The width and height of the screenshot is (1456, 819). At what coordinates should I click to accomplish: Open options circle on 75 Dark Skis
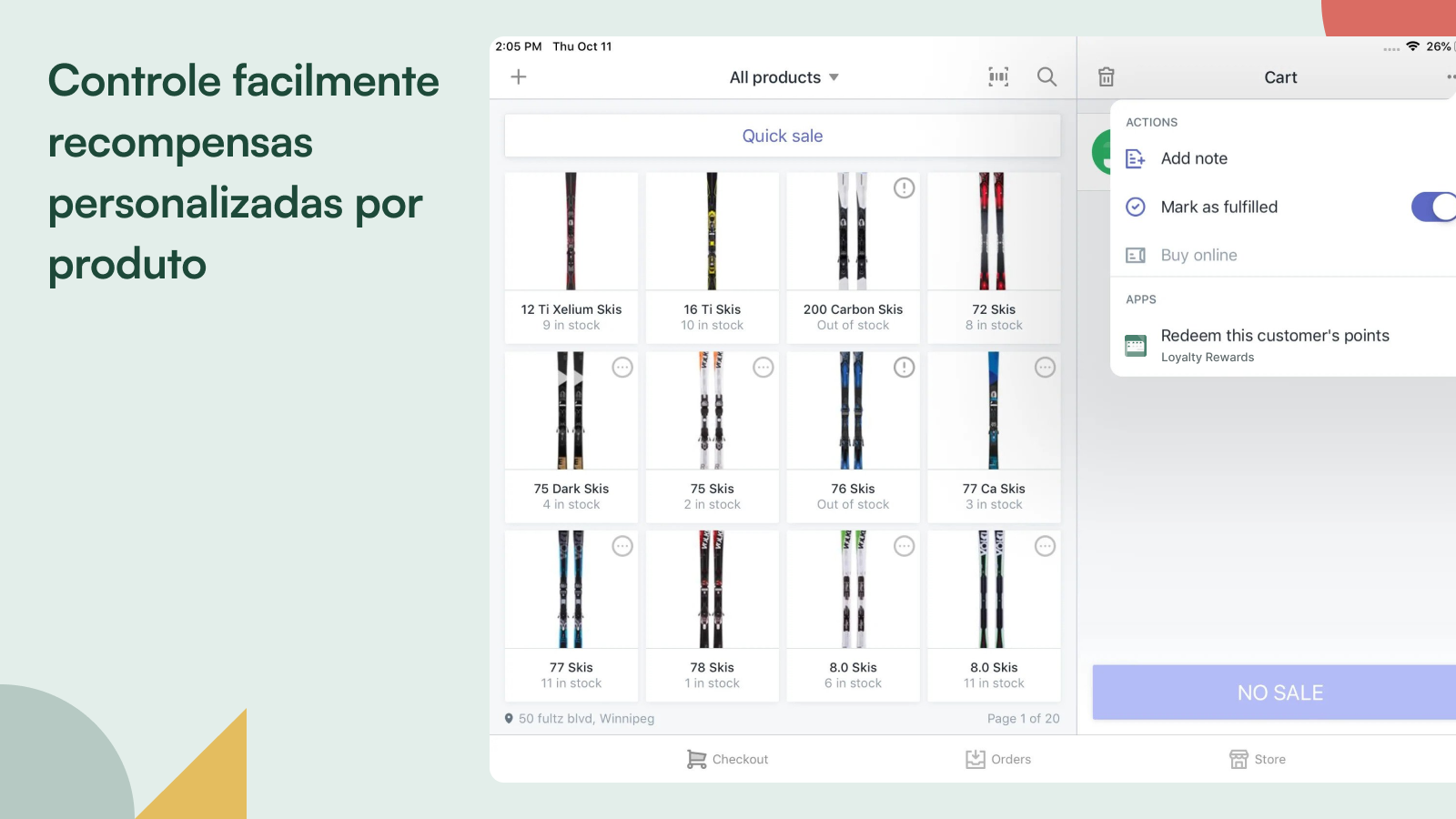622,368
